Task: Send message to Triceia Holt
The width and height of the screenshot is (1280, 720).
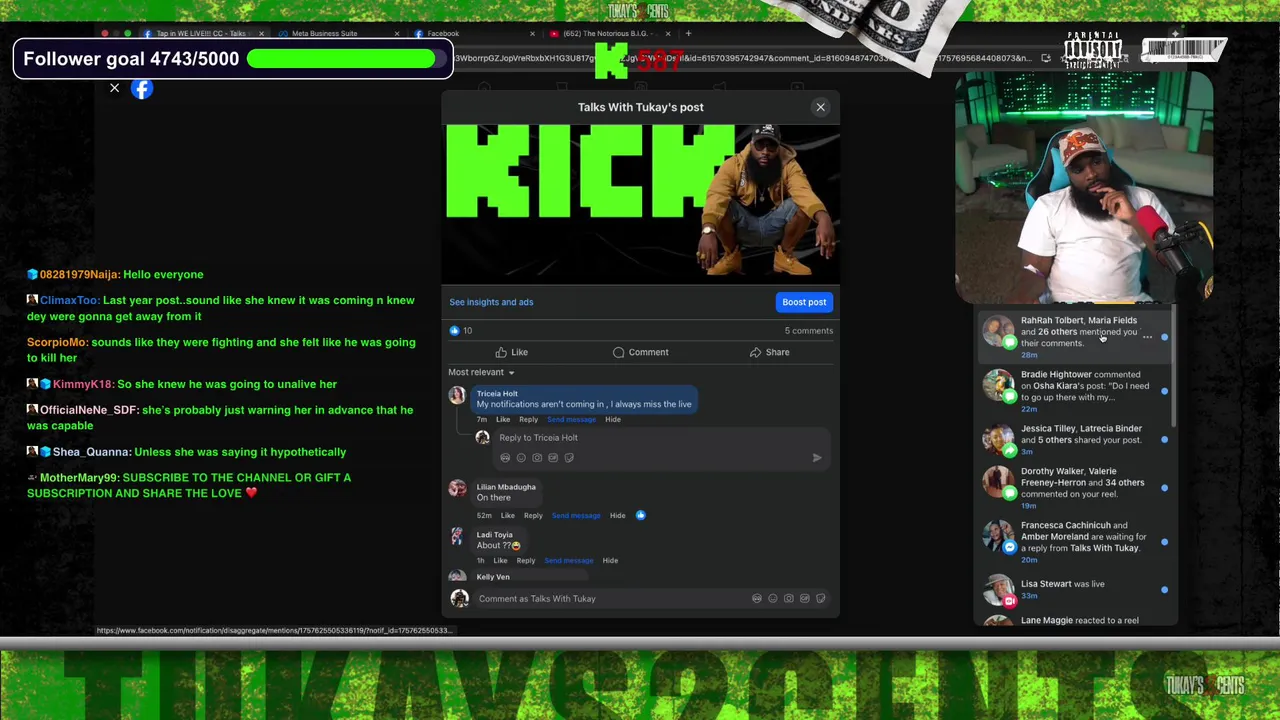Action: [x=571, y=420]
